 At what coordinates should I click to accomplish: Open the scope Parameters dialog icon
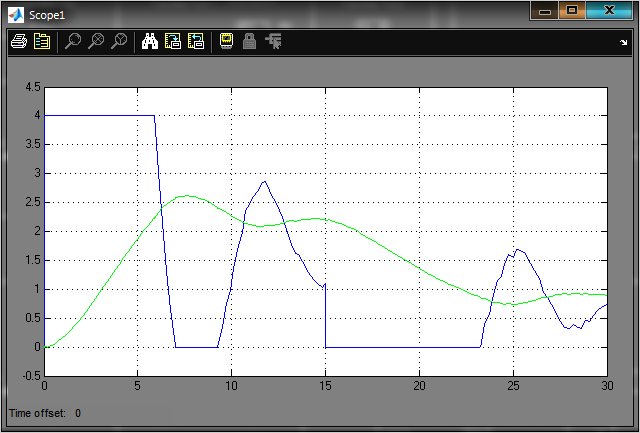tap(42, 41)
